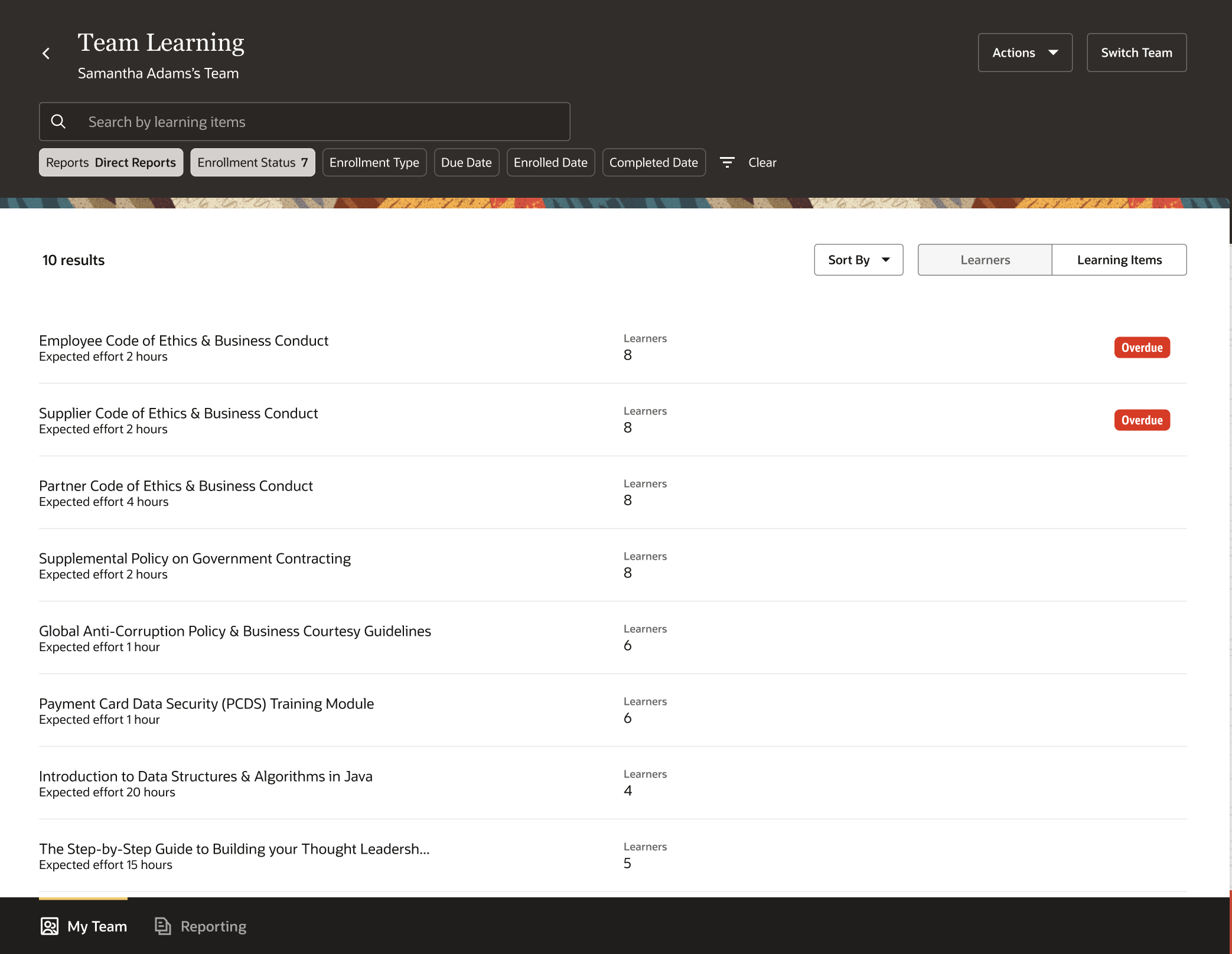
Task: Click the My Team people icon
Action: 50,926
